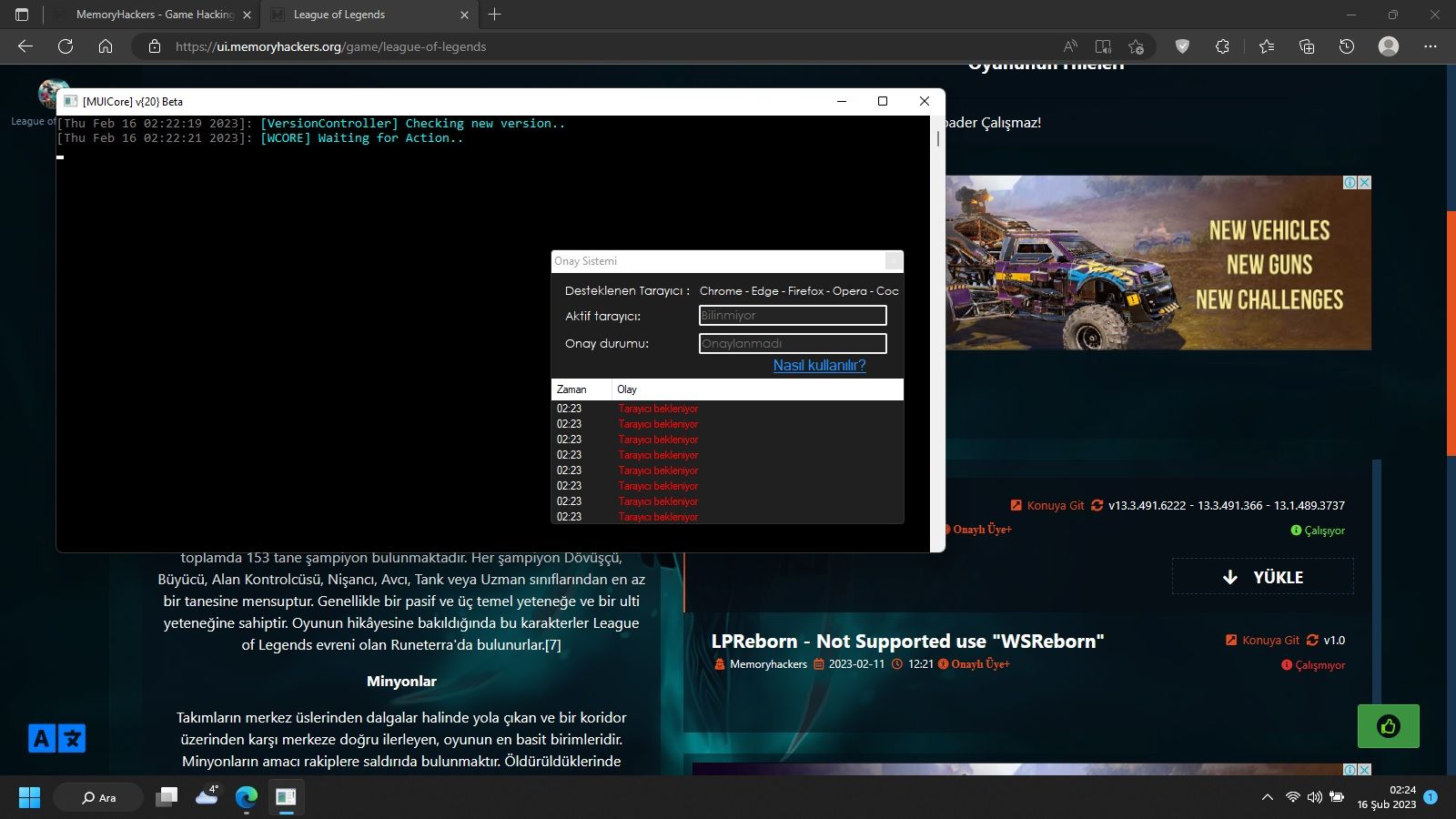
Task: Click the Memoryhackers author name
Action: (768, 664)
